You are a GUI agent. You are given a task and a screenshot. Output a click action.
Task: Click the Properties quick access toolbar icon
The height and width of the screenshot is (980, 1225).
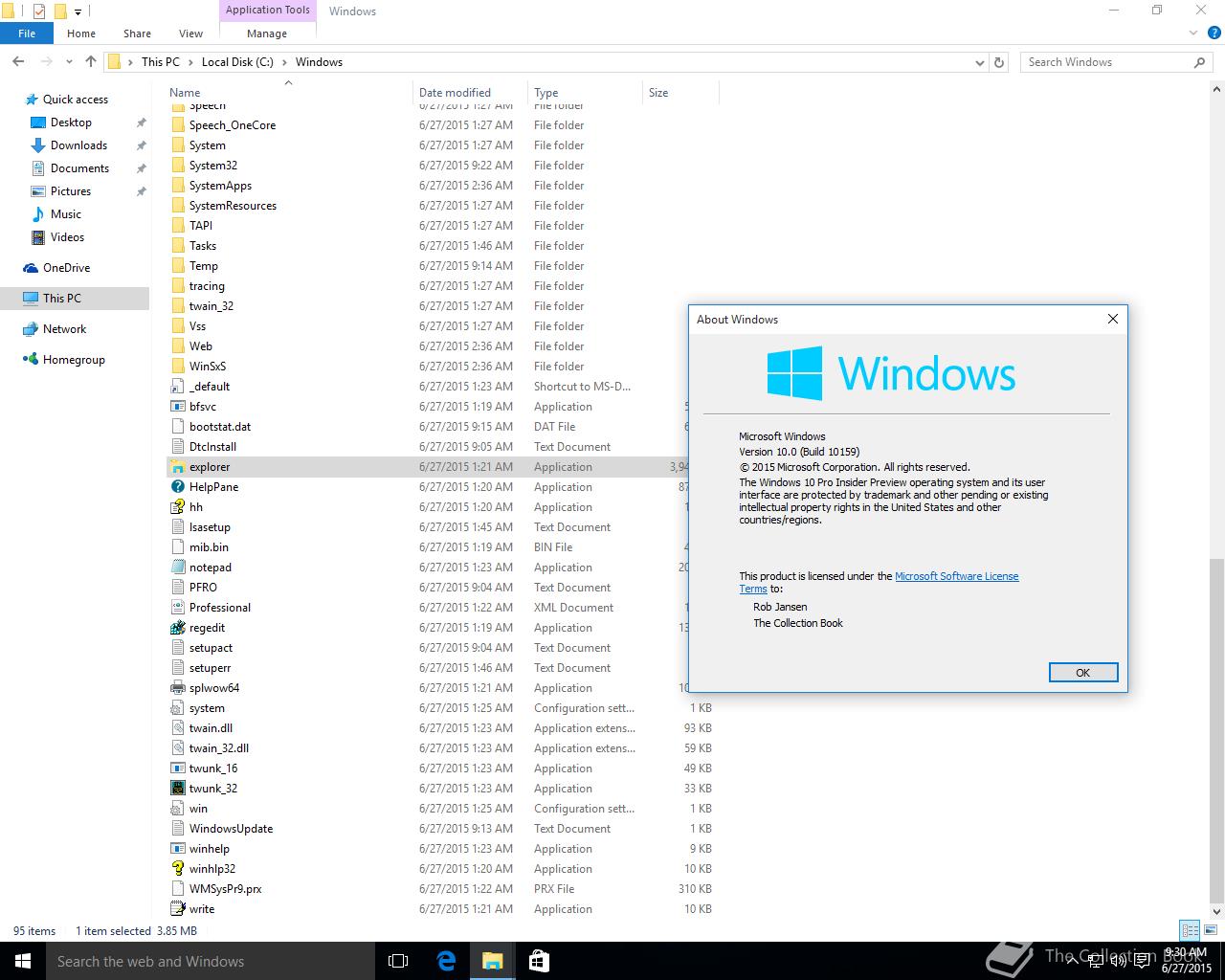click(39, 11)
